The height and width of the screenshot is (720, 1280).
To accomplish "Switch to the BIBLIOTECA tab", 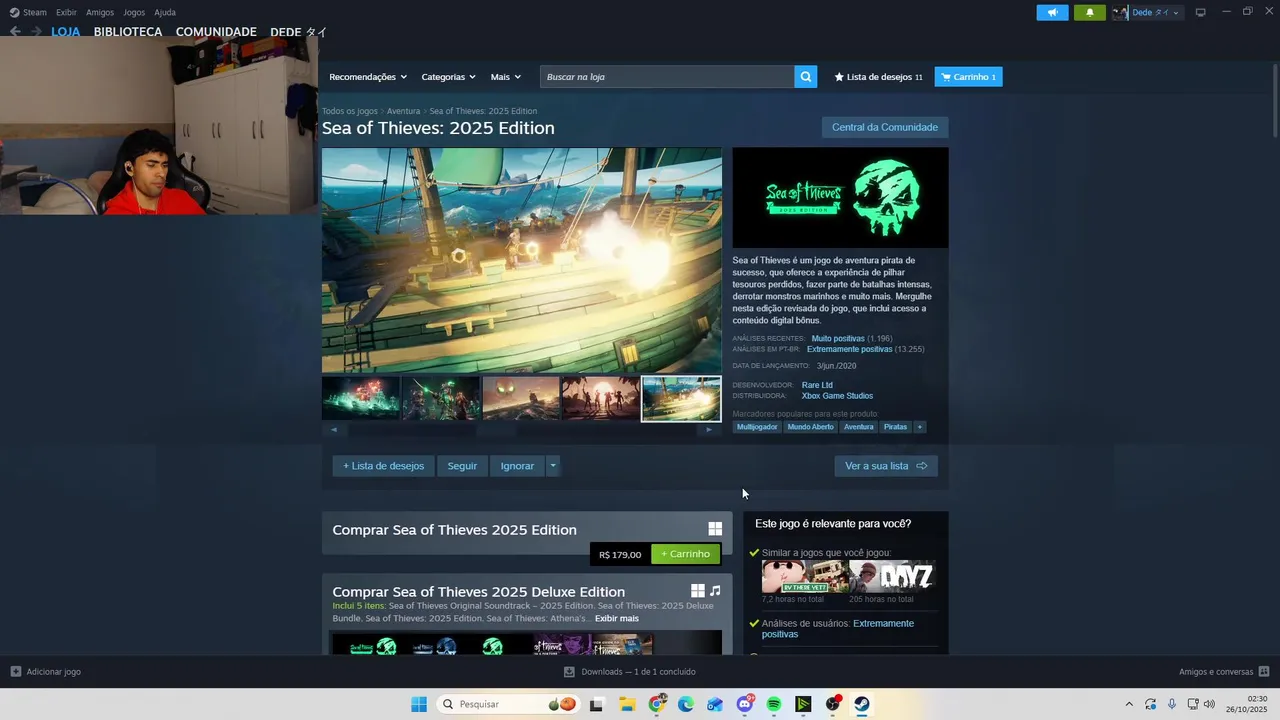I will pos(128,32).
